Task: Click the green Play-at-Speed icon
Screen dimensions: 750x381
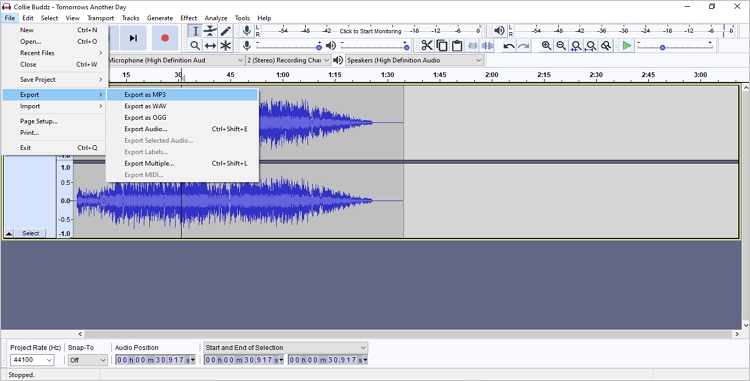Action: (627, 46)
